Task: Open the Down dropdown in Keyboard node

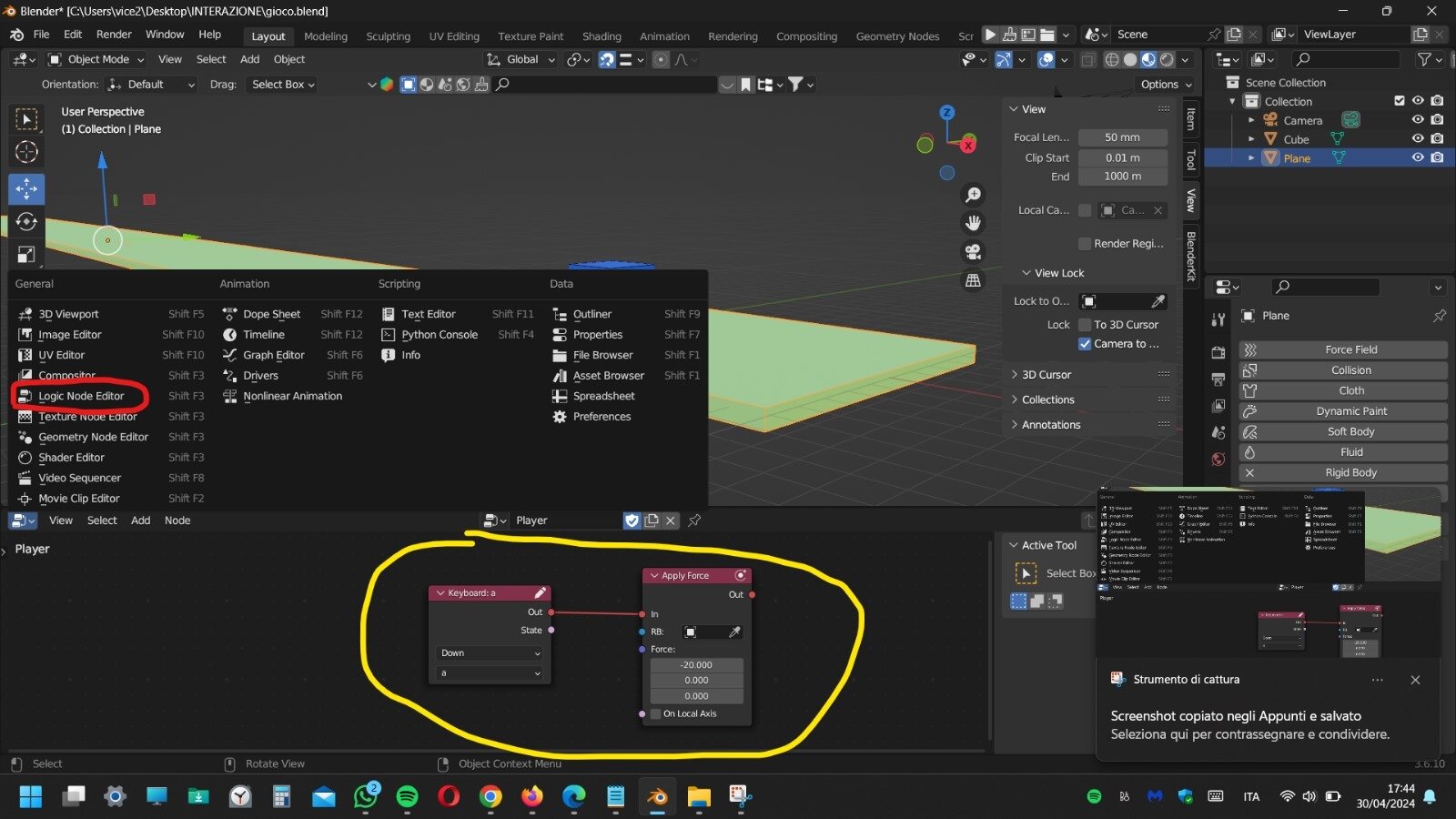Action: point(490,653)
